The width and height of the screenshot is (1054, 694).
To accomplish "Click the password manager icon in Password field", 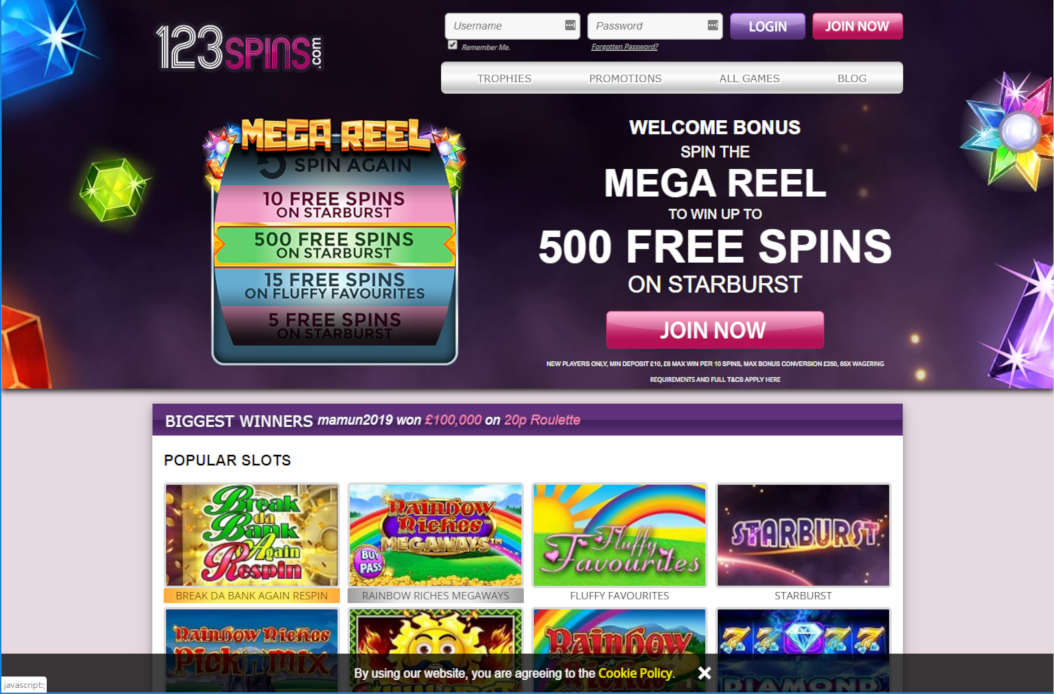I will [713, 26].
